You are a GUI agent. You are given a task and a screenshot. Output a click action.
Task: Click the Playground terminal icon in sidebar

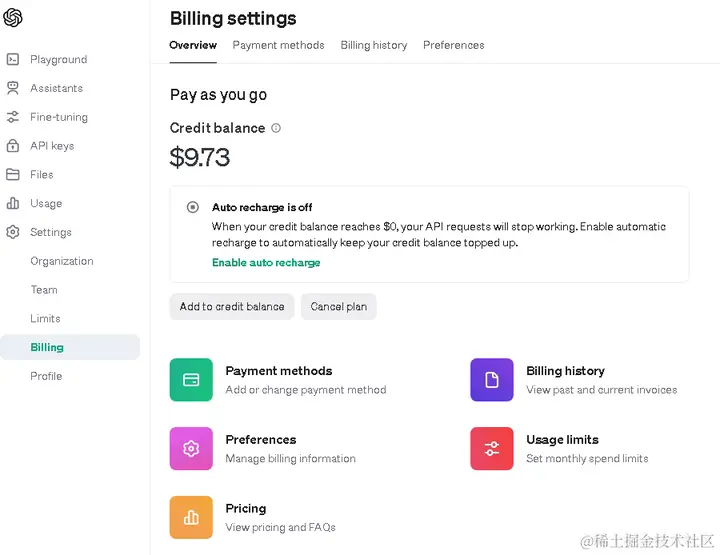(x=13, y=59)
